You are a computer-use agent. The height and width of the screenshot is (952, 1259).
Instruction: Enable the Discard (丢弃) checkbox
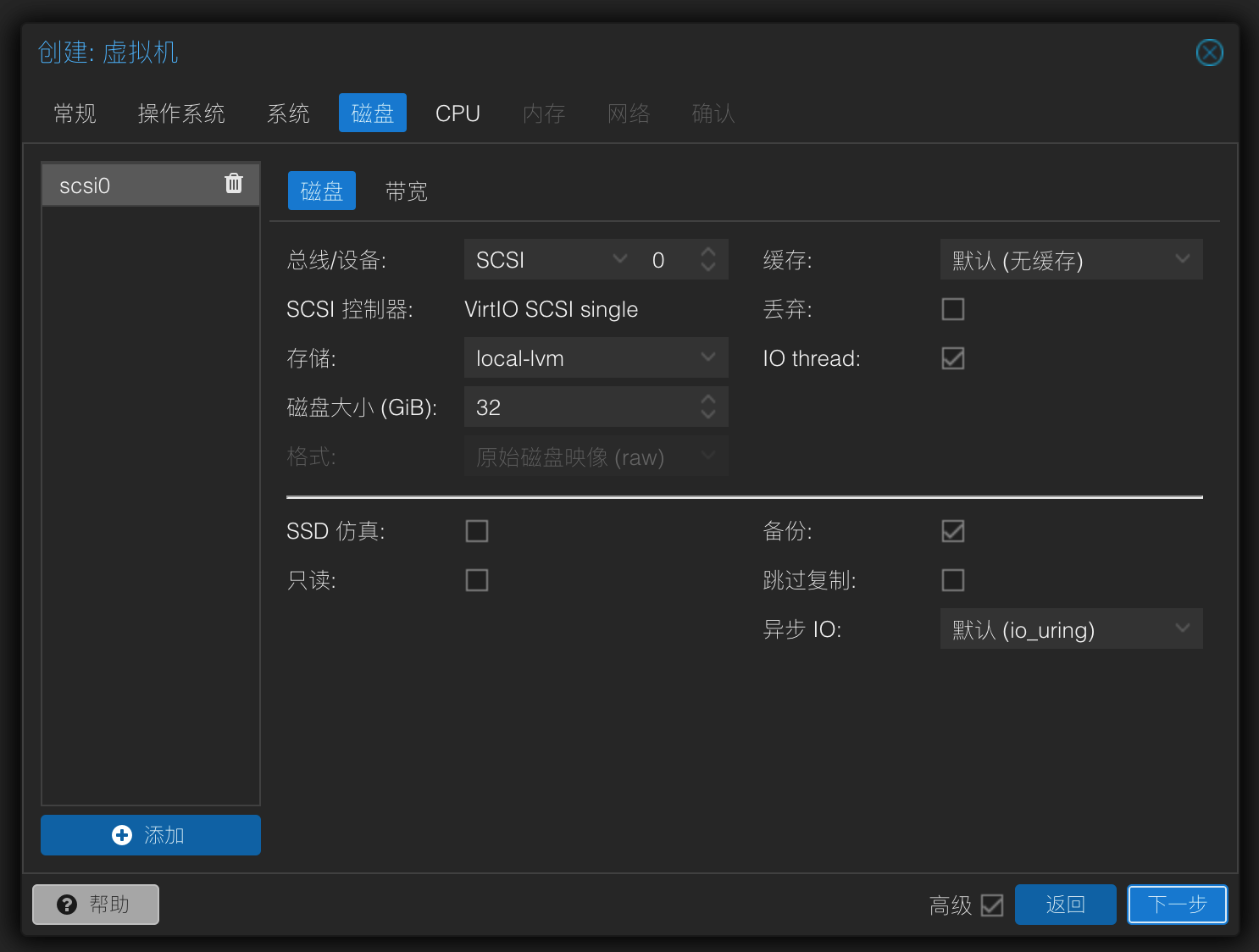pos(953,309)
